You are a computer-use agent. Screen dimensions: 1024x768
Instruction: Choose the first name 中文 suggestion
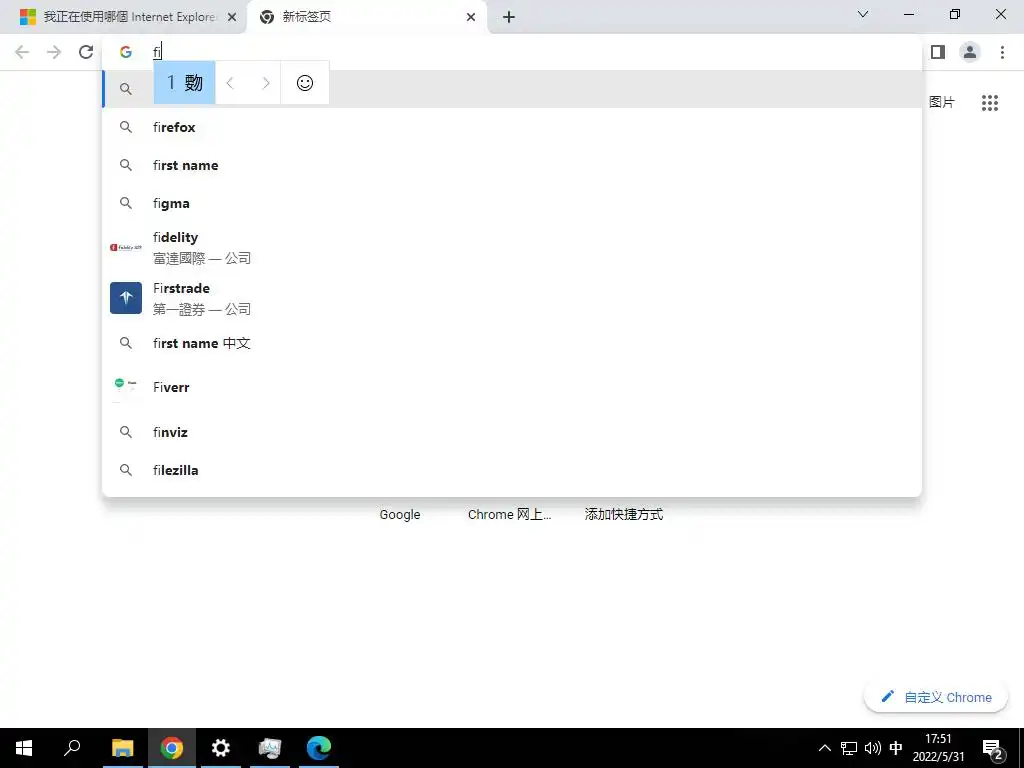pyautogui.click(x=512, y=343)
